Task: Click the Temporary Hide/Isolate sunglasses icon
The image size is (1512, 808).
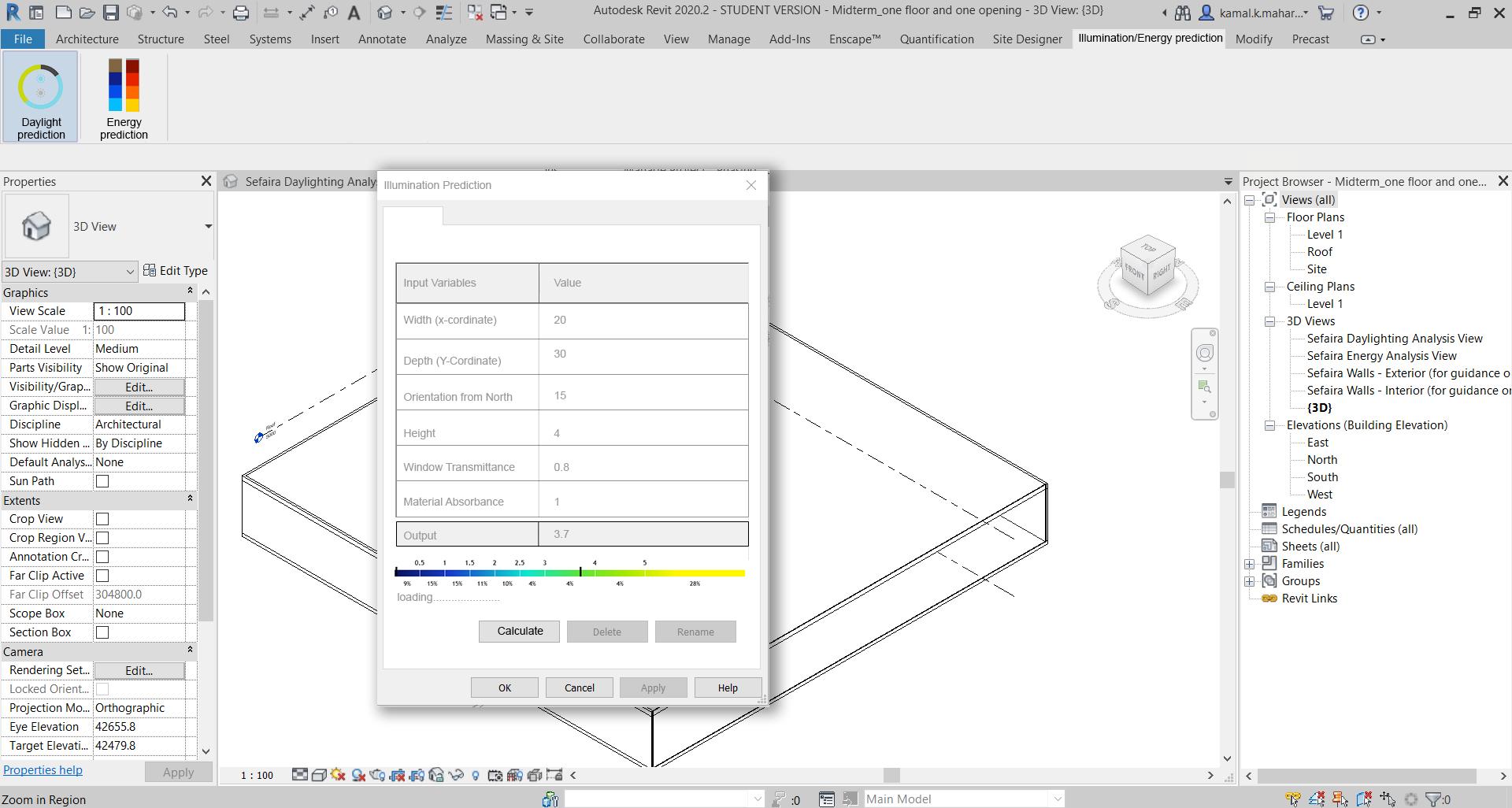Action: click(x=456, y=776)
